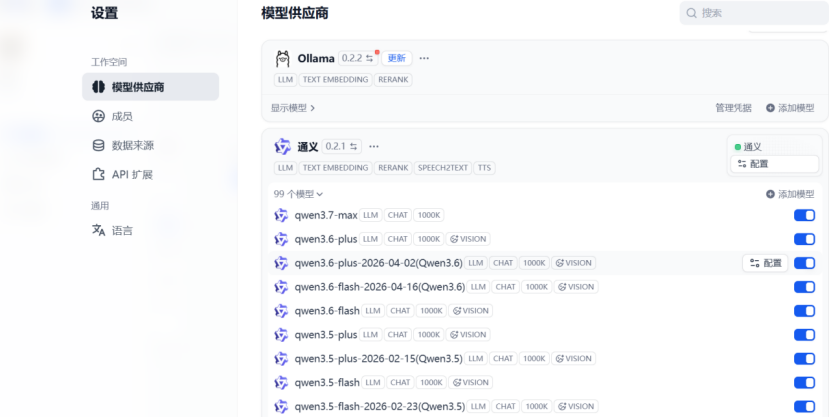This screenshot has height=417, width=830.
Task: Click the 配置 button in 通义 credential panel
Action: pos(774,164)
